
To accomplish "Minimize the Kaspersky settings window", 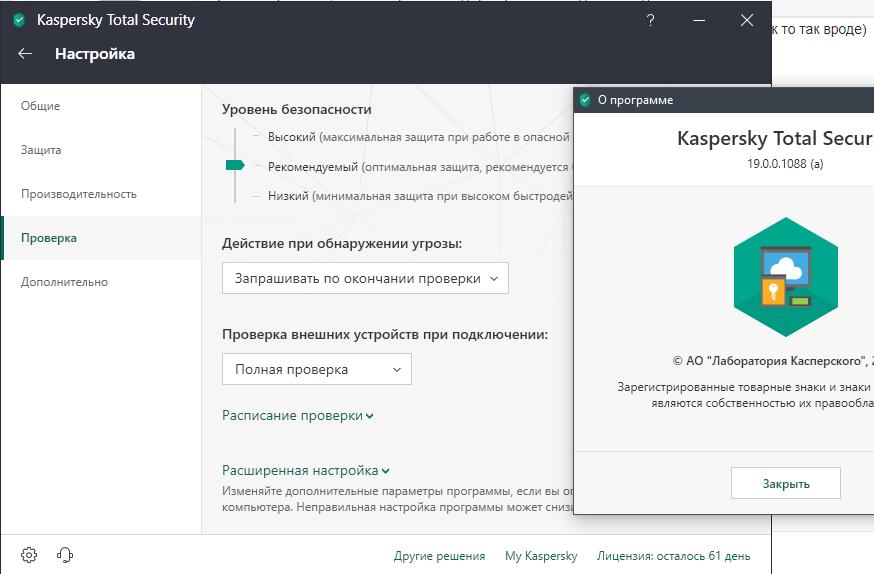I will (699, 20).
